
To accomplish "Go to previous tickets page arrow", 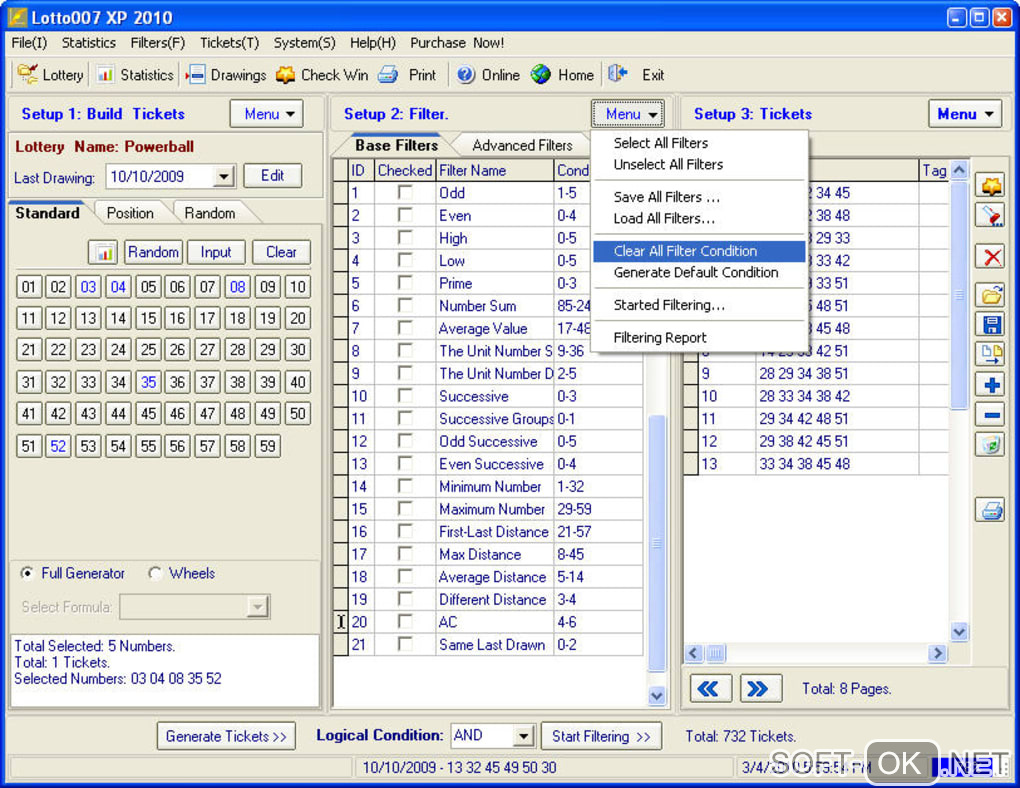I will pos(710,688).
